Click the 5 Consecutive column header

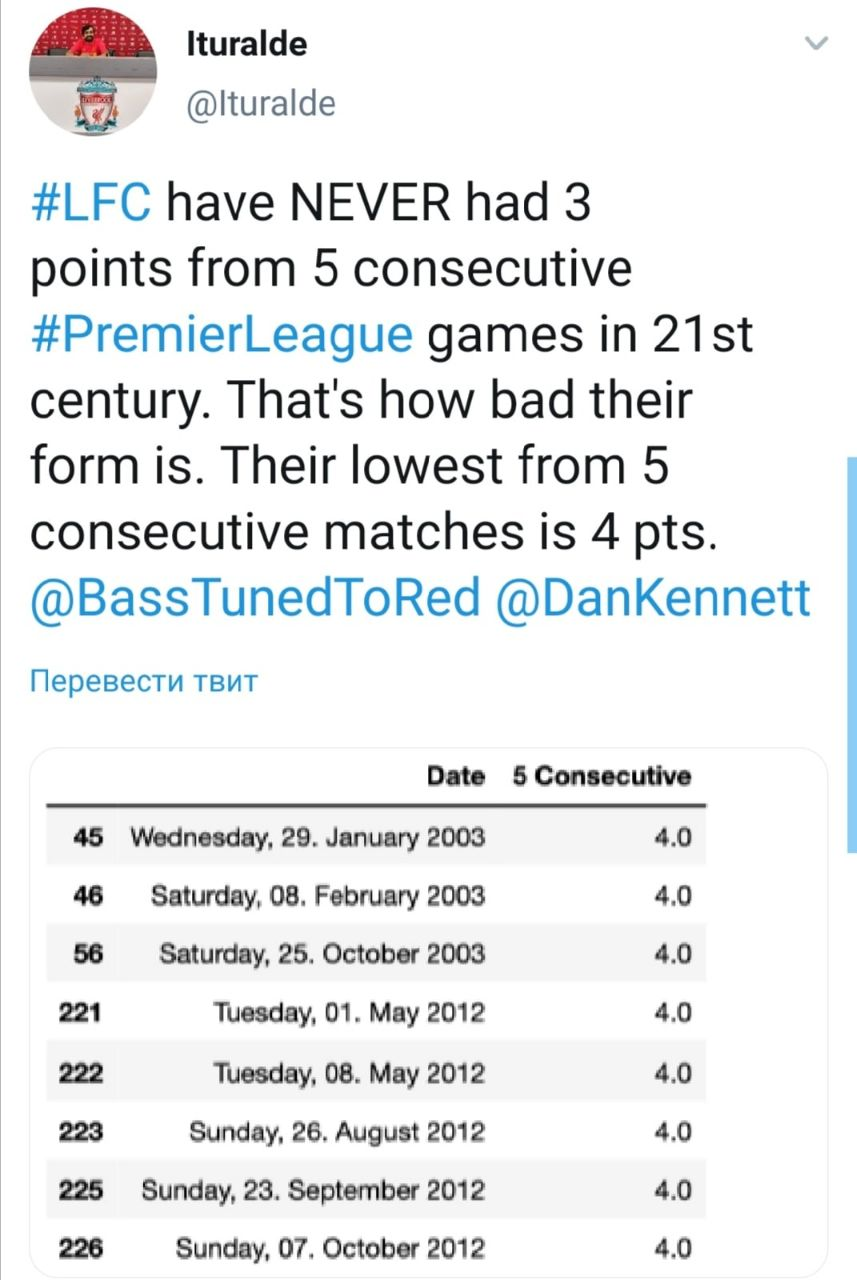tap(600, 776)
